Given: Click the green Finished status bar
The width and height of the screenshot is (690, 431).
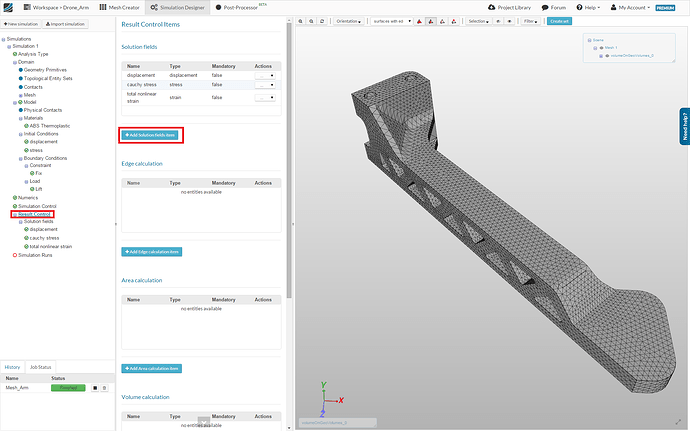Looking at the screenshot, I should [x=70, y=387].
